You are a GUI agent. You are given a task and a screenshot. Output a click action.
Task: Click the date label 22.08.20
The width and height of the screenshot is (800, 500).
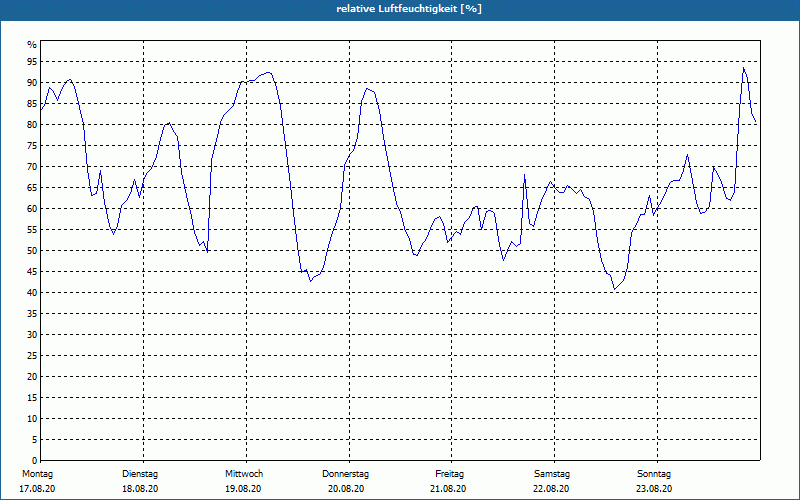click(x=551, y=489)
